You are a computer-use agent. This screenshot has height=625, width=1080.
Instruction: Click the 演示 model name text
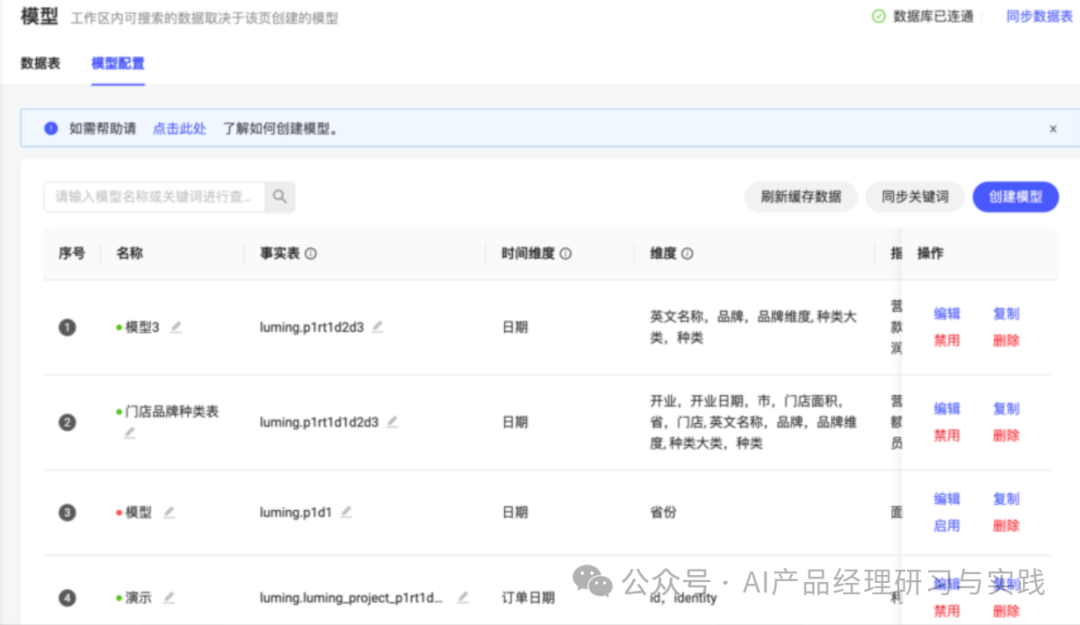tap(138, 597)
